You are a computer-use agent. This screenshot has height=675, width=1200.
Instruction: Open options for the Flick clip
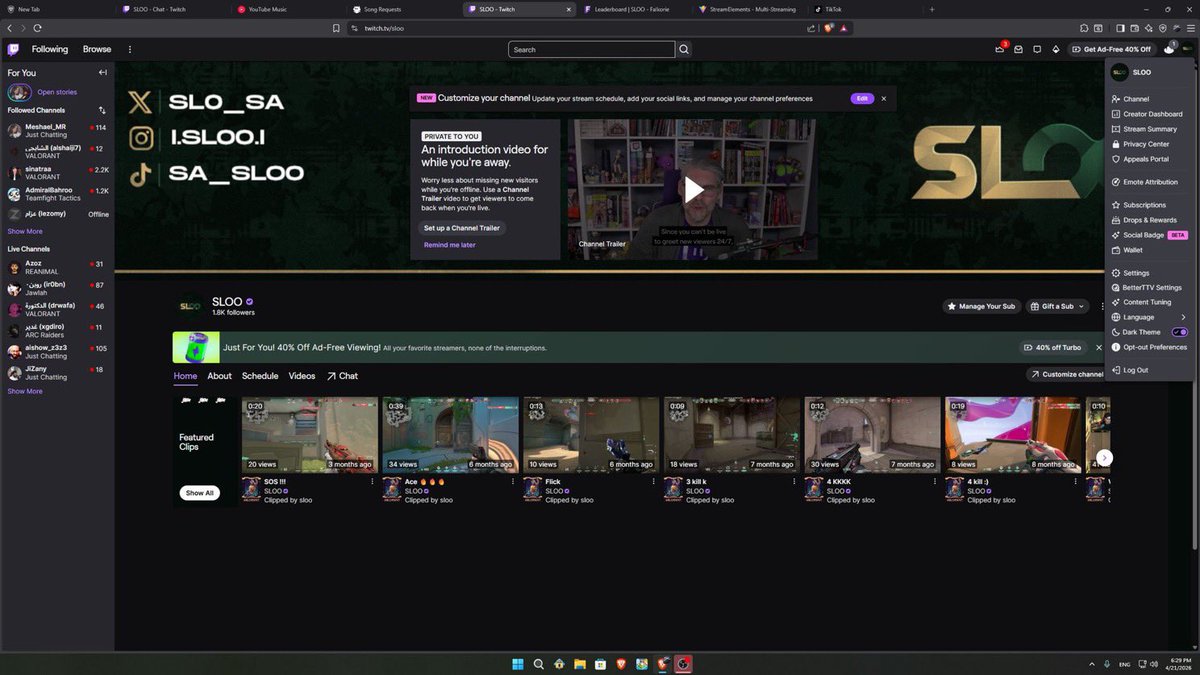(653, 481)
